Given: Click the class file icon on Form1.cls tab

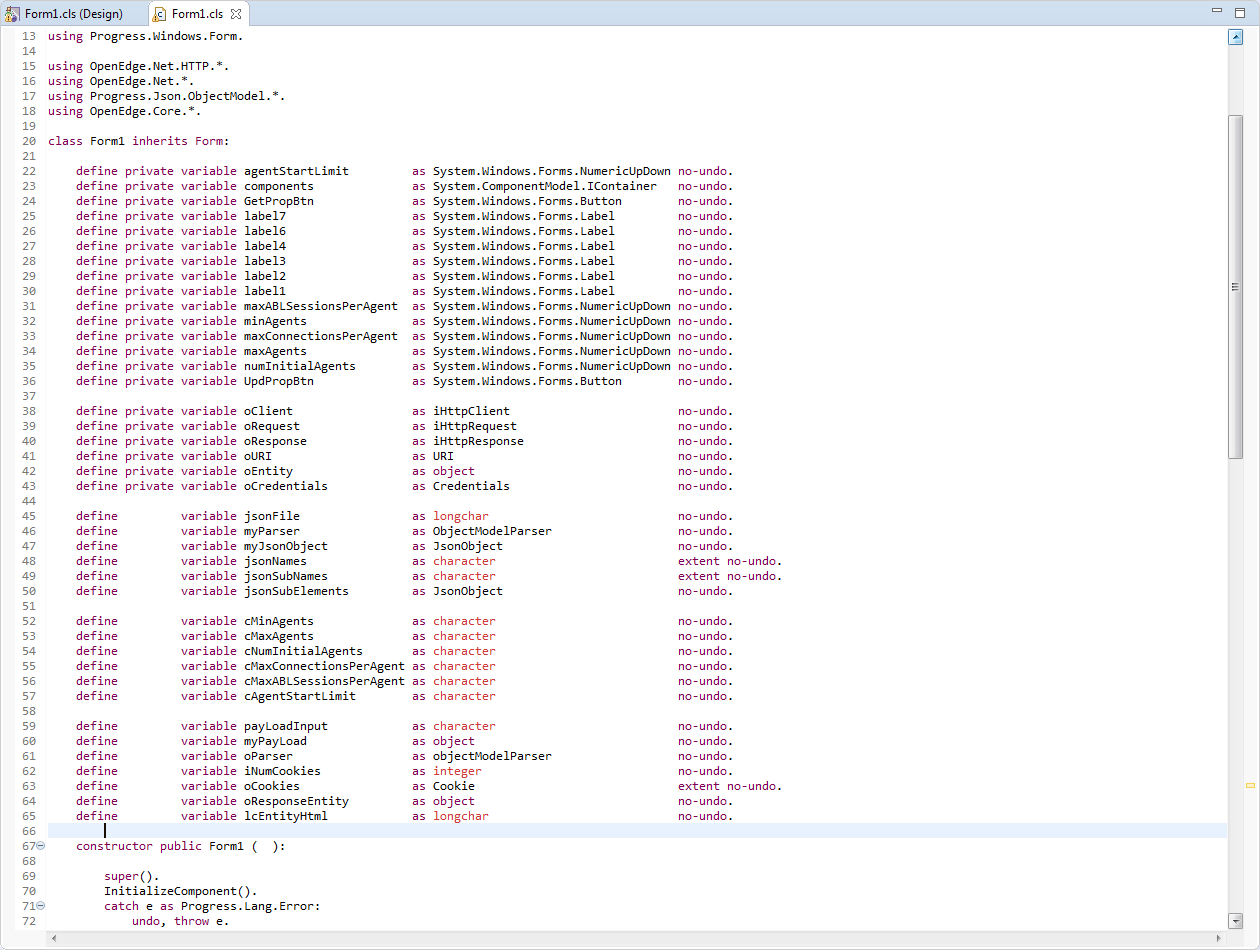Looking at the screenshot, I should (160, 14).
